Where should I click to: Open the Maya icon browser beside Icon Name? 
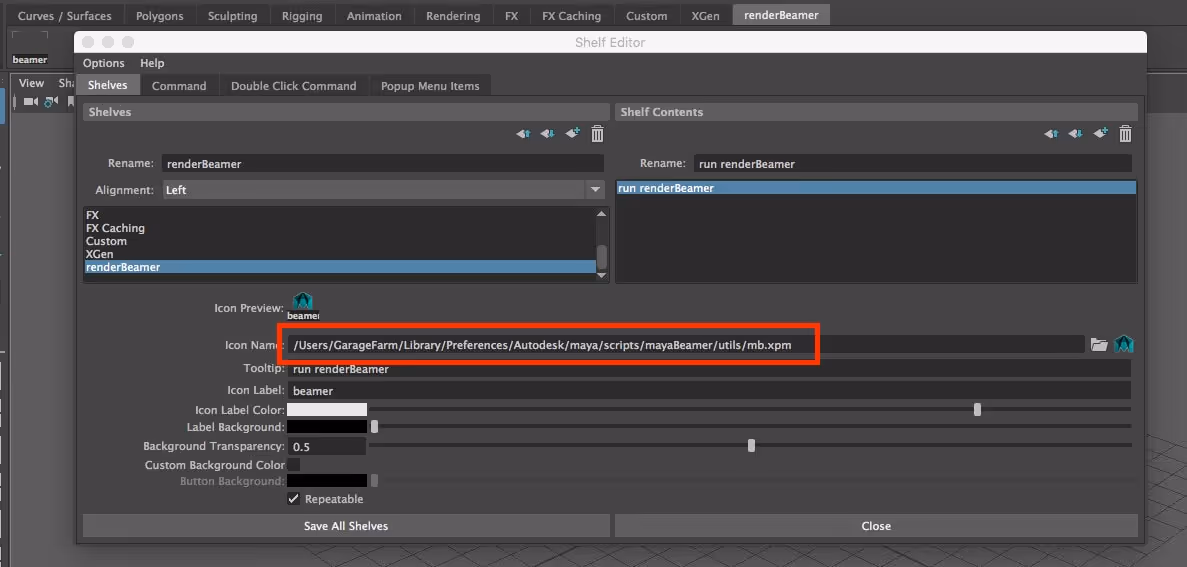1124,344
